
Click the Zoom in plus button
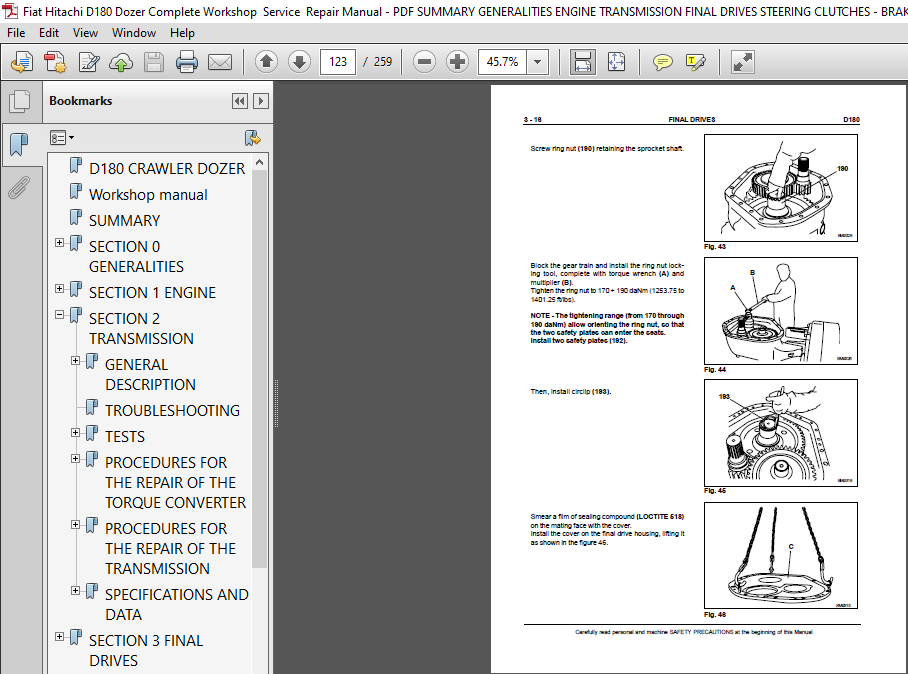tap(457, 61)
